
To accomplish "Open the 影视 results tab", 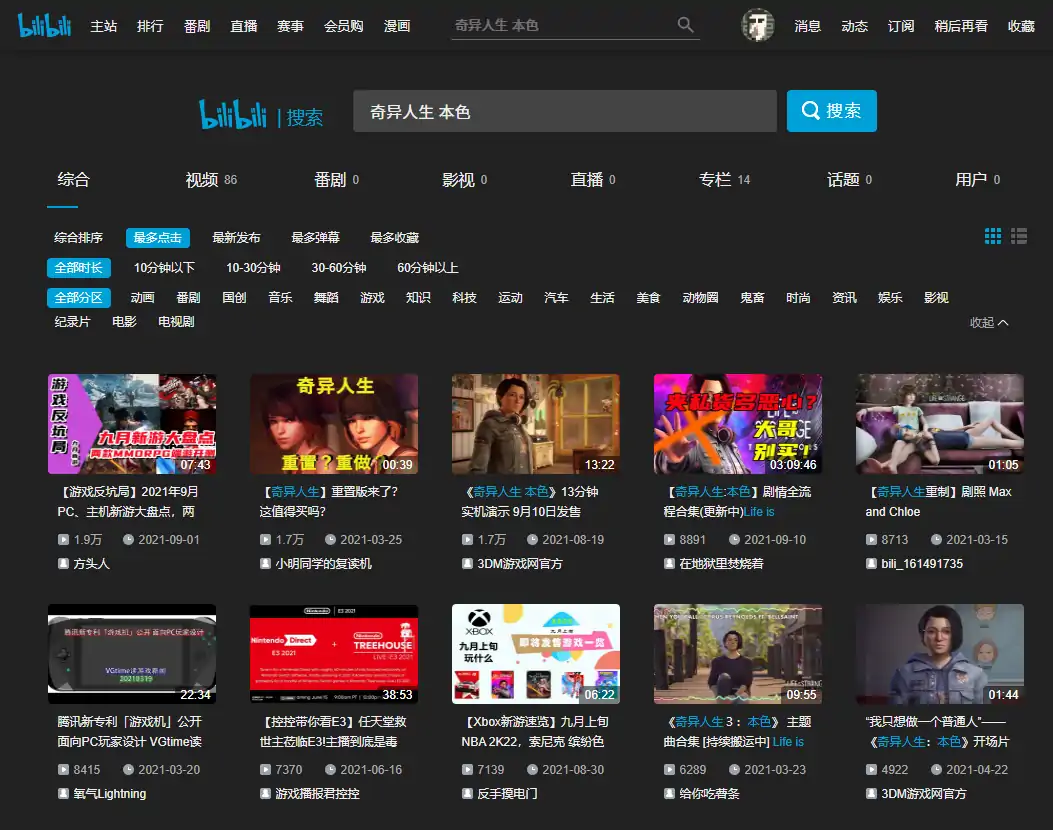I will pos(465,180).
